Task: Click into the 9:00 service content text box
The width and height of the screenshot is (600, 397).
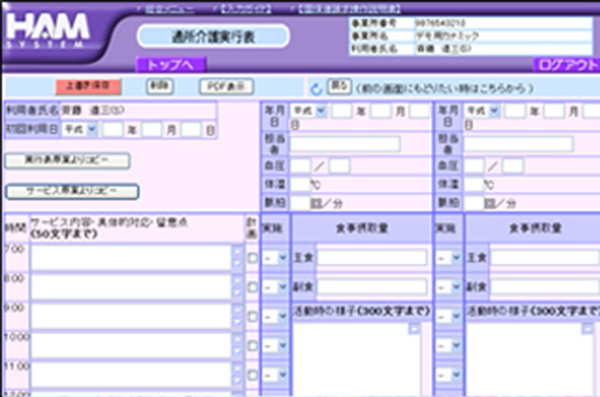Action: pyautogui.click(x=131, y=317)
